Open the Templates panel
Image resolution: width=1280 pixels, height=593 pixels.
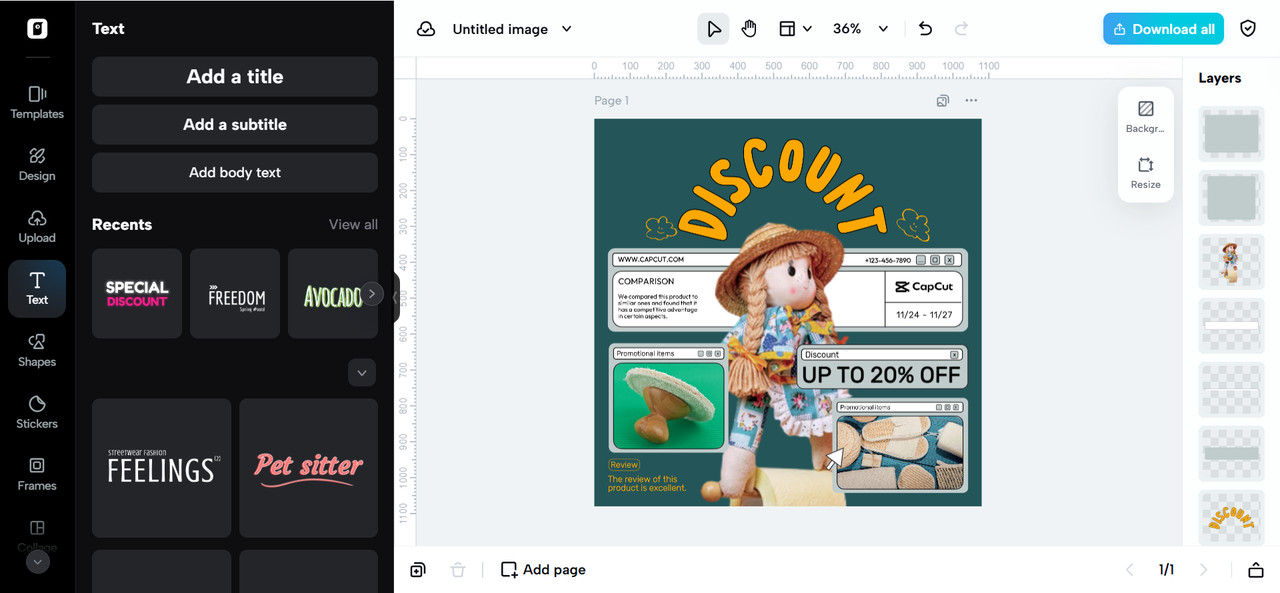(37, 103)
